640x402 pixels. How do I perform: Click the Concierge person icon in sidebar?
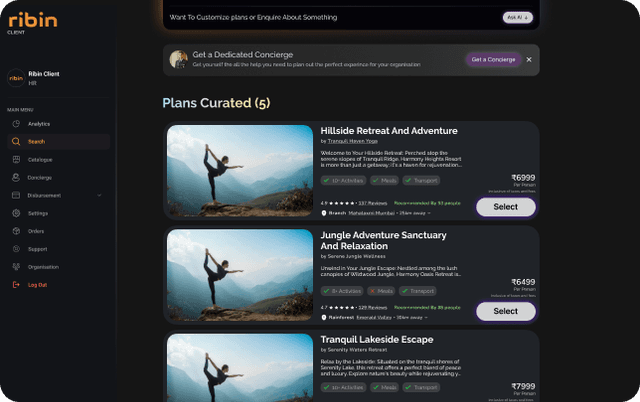(16, 178)
